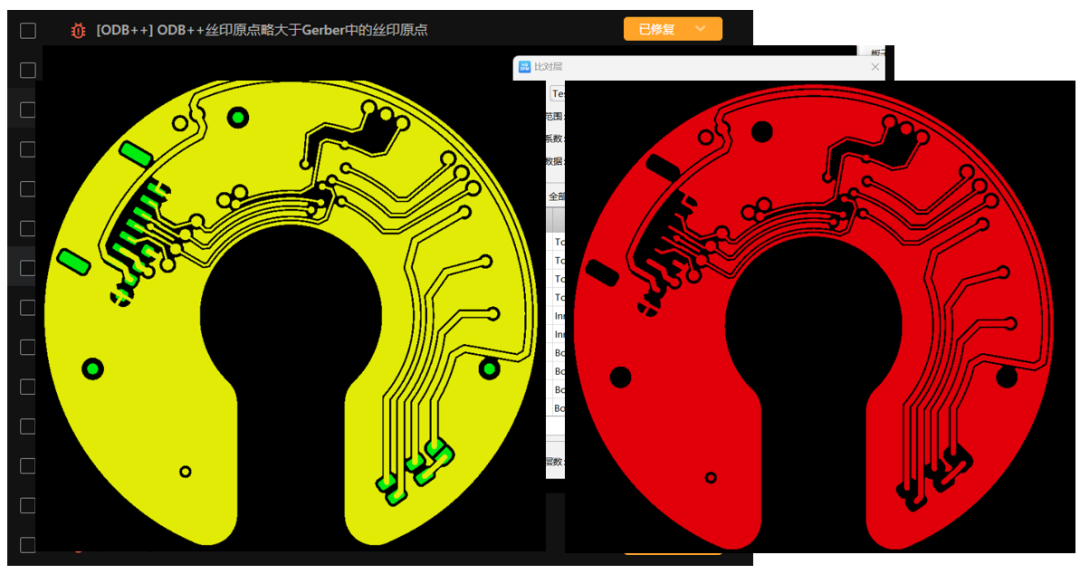Image resolution: width=1080 pixels, height=574 pixels.
Task: Close the 比对层 dialog
Action: [x=875, y=67]
